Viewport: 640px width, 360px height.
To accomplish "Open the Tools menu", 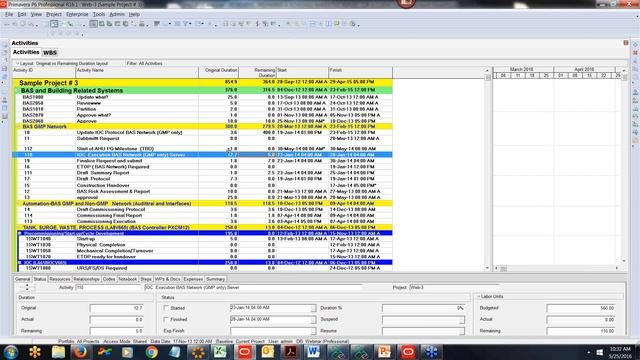I will pos(99,14).
